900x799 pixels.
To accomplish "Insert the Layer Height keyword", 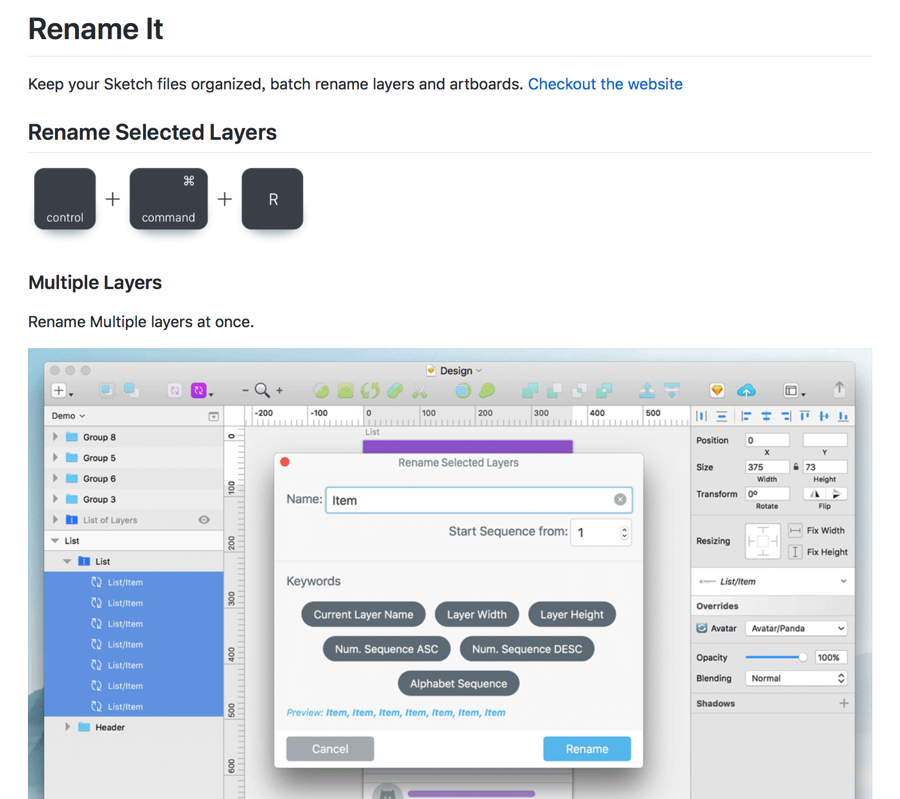I will 572,615.
